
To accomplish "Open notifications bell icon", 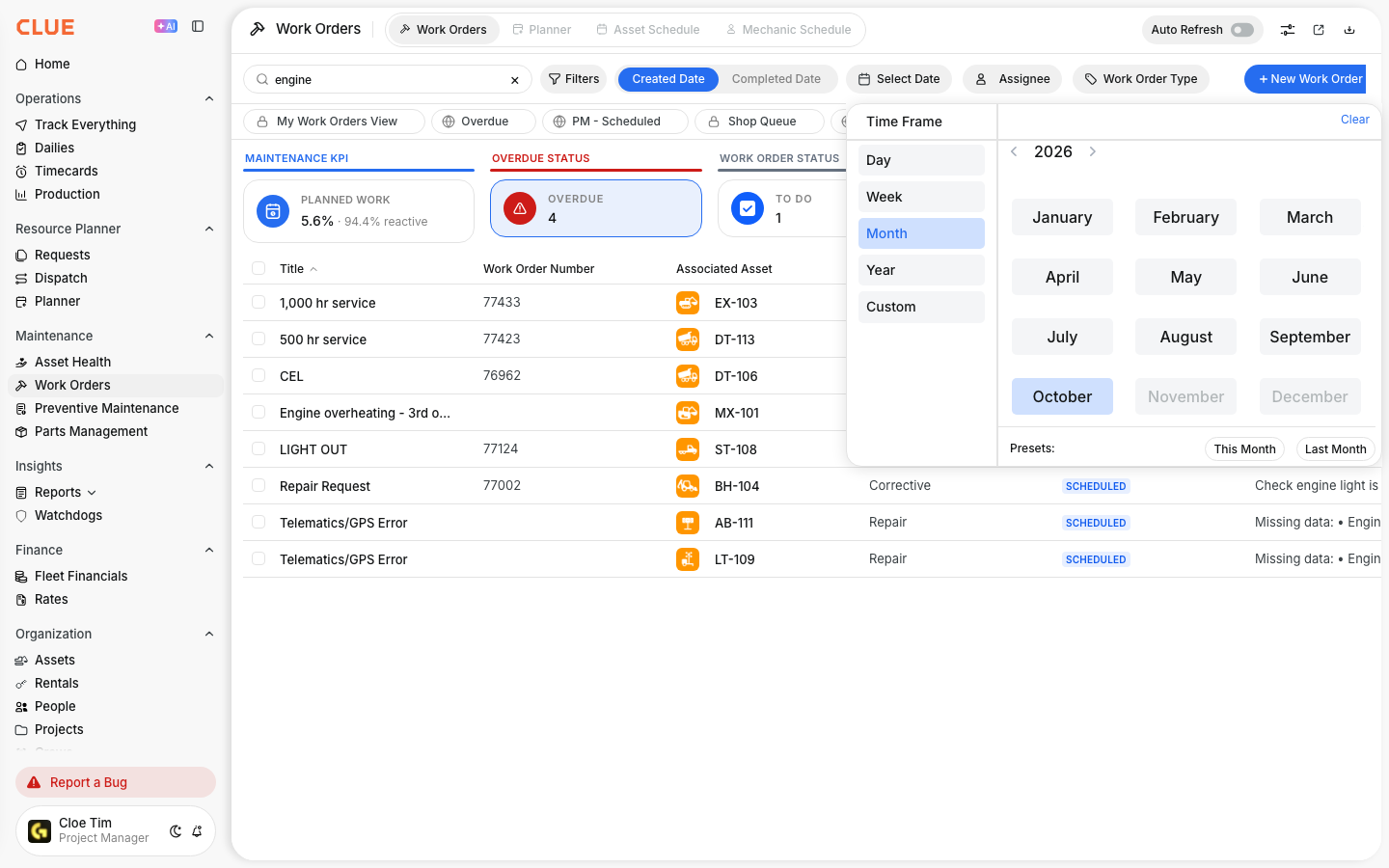I will coord(197,831).
